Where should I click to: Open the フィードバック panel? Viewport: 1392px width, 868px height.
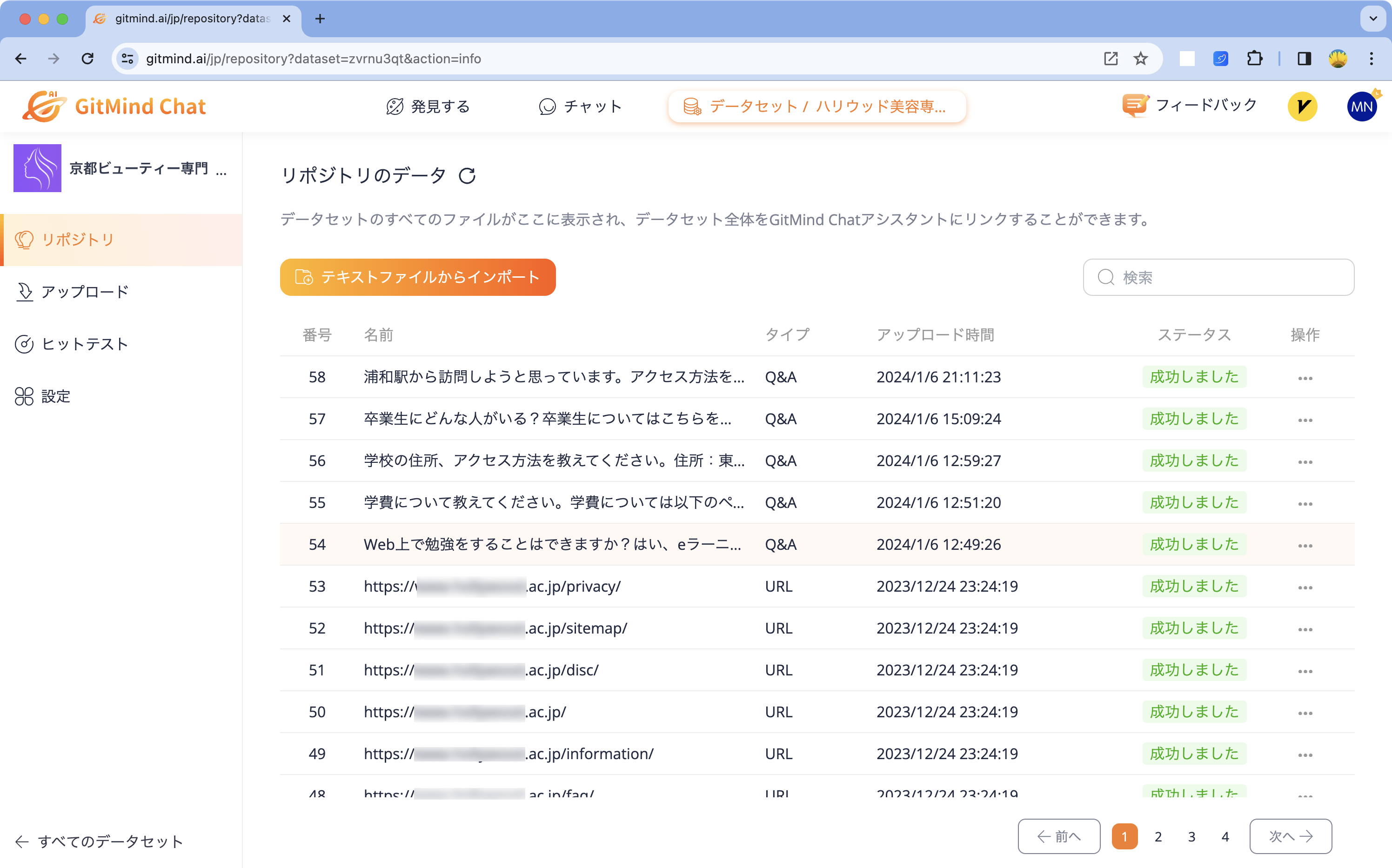(x=1190, y=106)
